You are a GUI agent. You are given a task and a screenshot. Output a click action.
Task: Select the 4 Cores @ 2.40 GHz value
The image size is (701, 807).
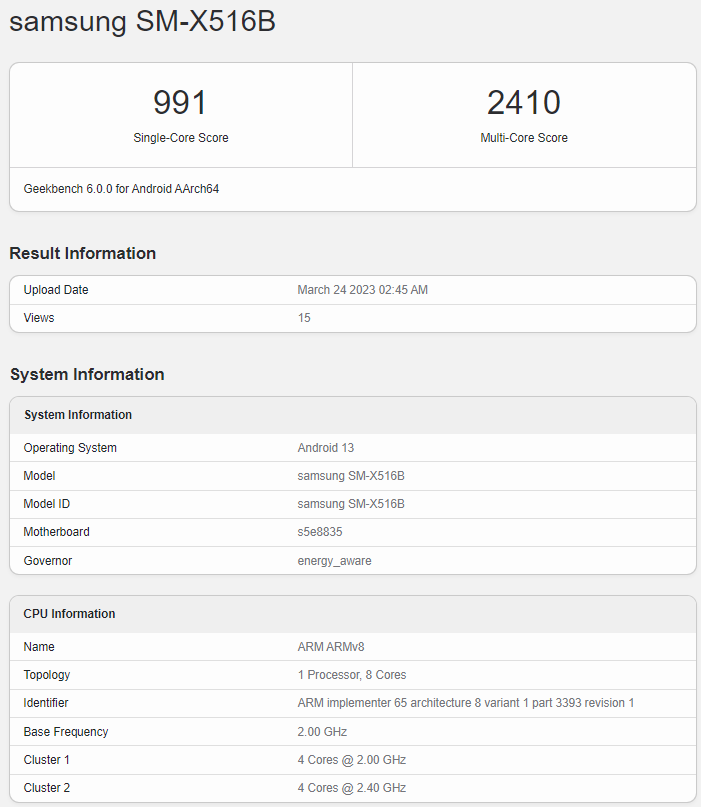click(352, 788)
